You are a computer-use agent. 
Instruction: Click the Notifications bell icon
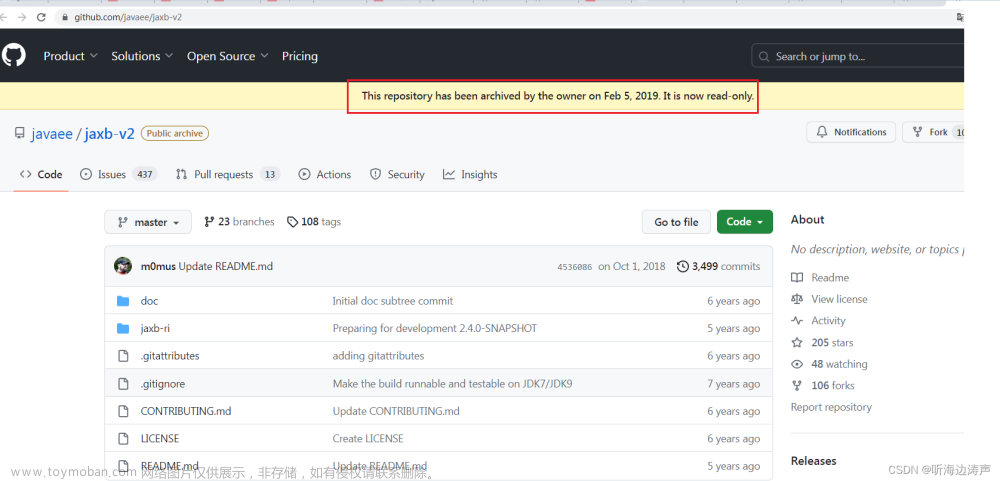point(821,132)
